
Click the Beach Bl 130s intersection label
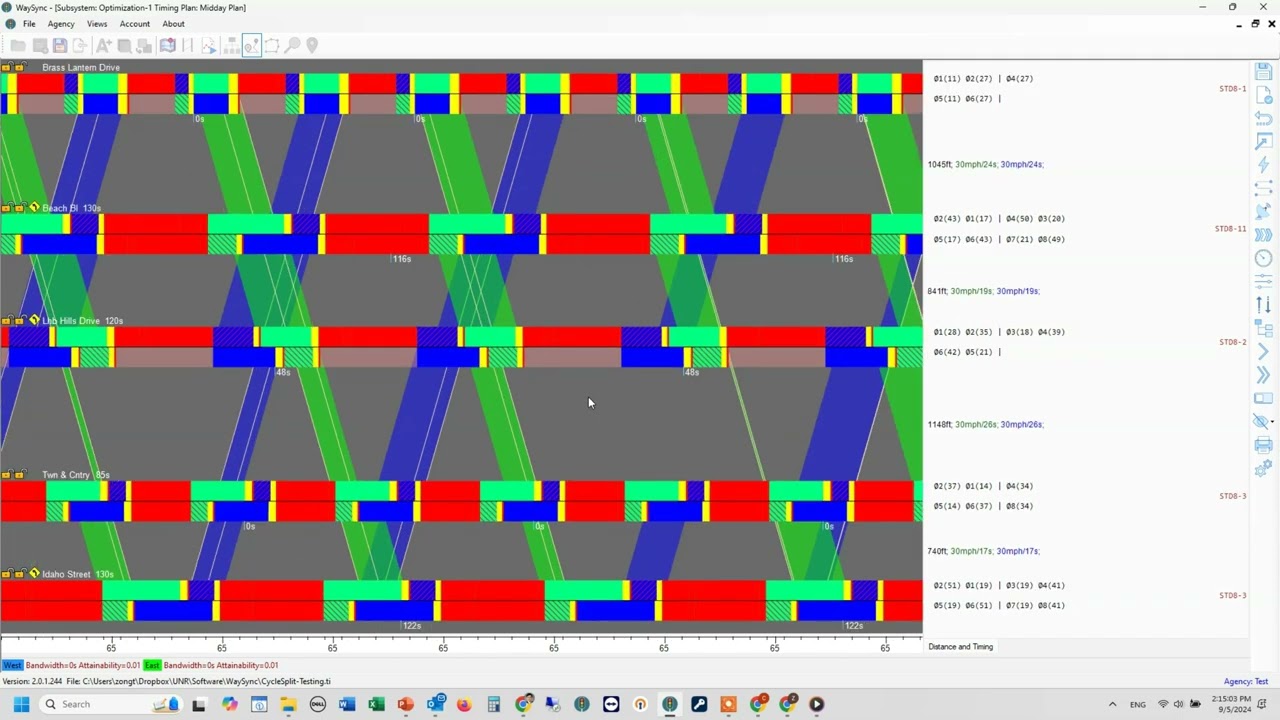(x=71, y=208)
